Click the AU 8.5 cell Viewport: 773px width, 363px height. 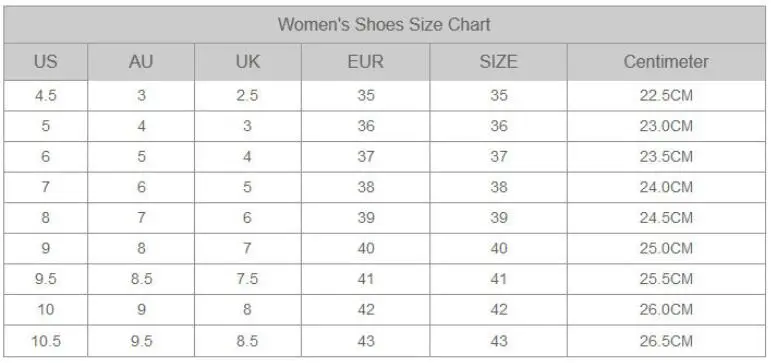[141, 279]
